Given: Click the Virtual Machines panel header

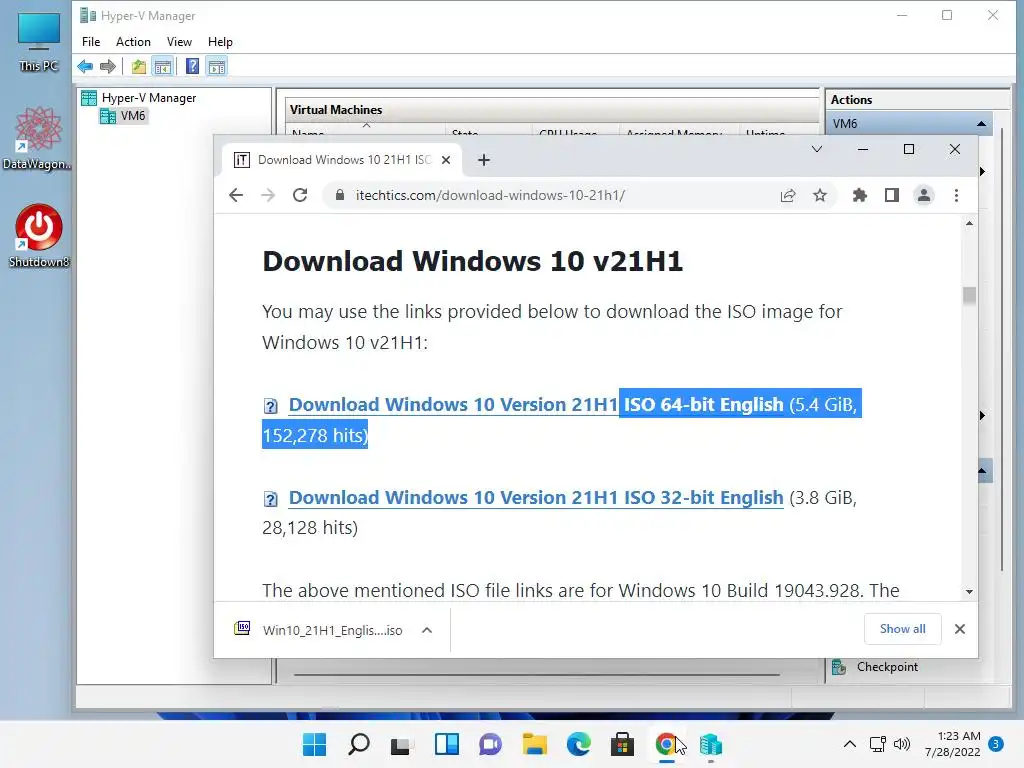Looking at the screenshot, I should (x=552, y=110).
